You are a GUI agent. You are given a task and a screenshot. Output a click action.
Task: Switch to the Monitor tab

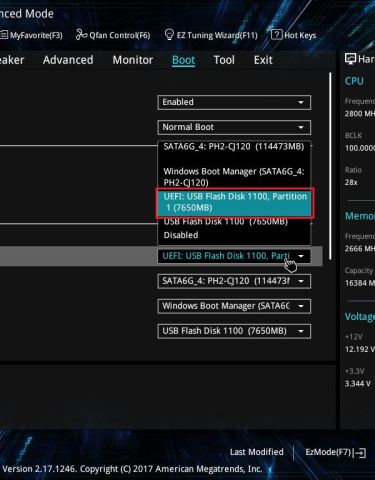point(133,60)
